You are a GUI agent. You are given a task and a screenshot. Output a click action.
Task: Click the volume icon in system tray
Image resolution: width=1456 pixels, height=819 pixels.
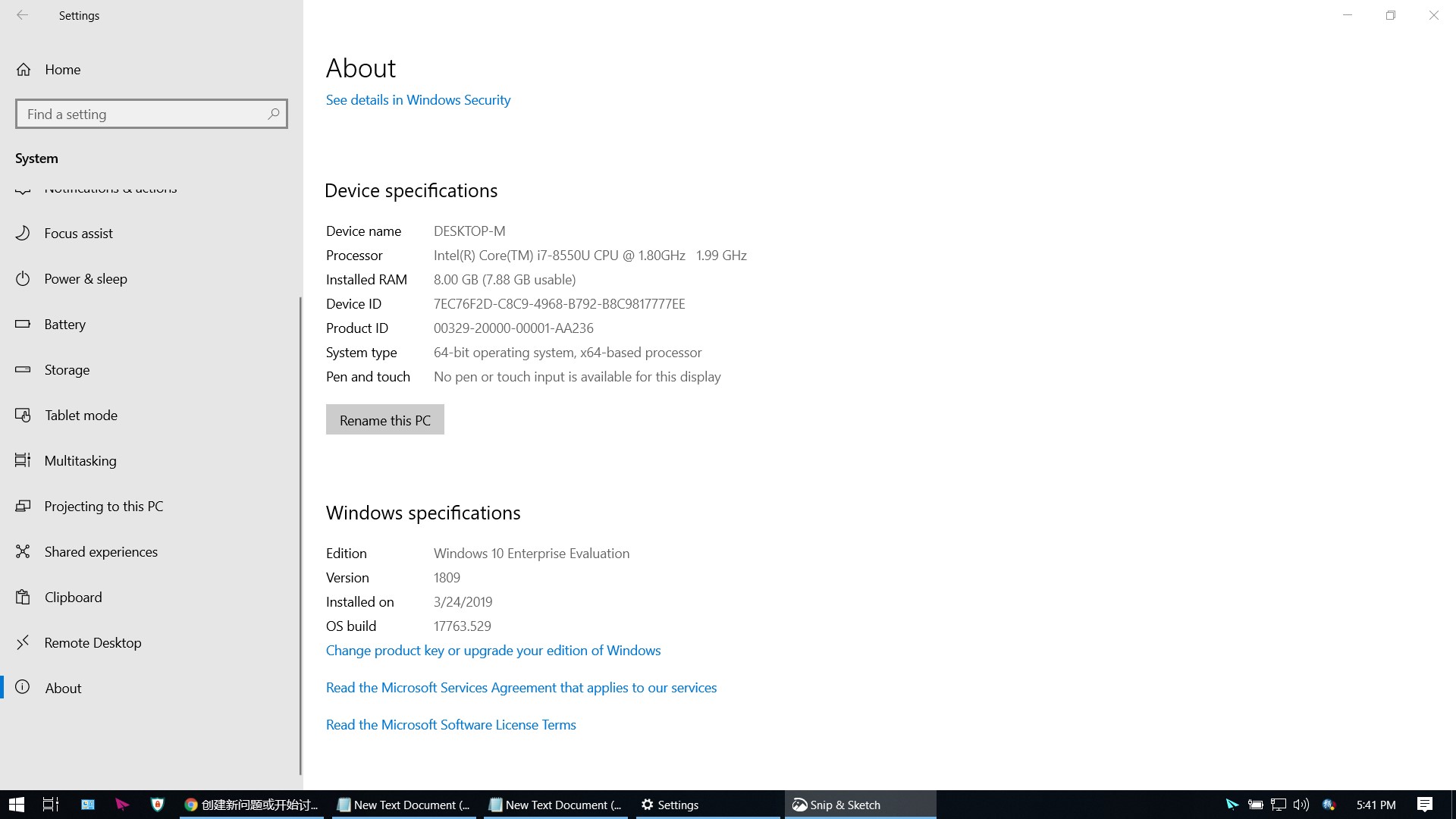[x=1301, y=805]
